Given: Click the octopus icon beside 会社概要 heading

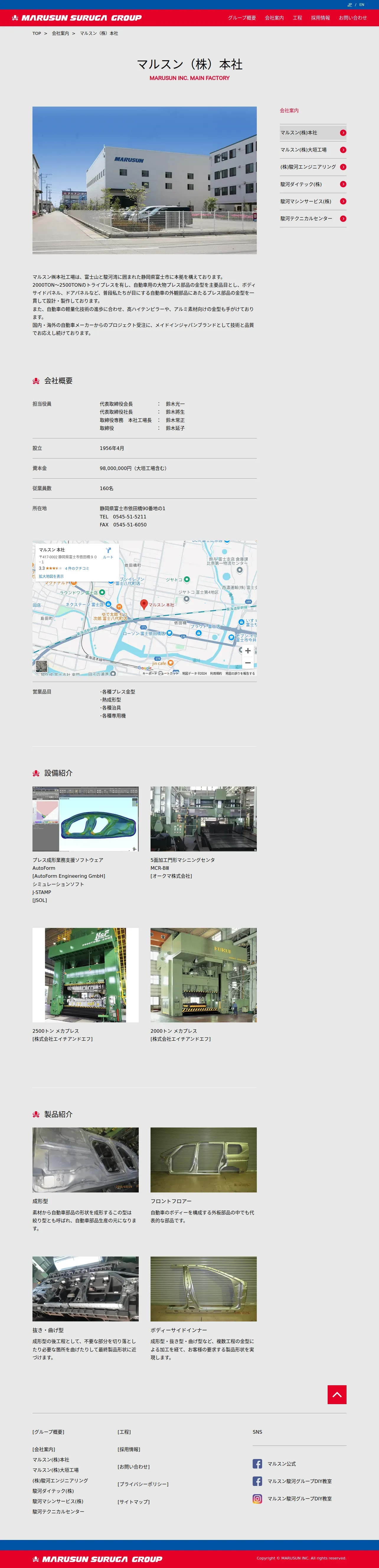Looking at the screenshot, I should tap(36, 381).
